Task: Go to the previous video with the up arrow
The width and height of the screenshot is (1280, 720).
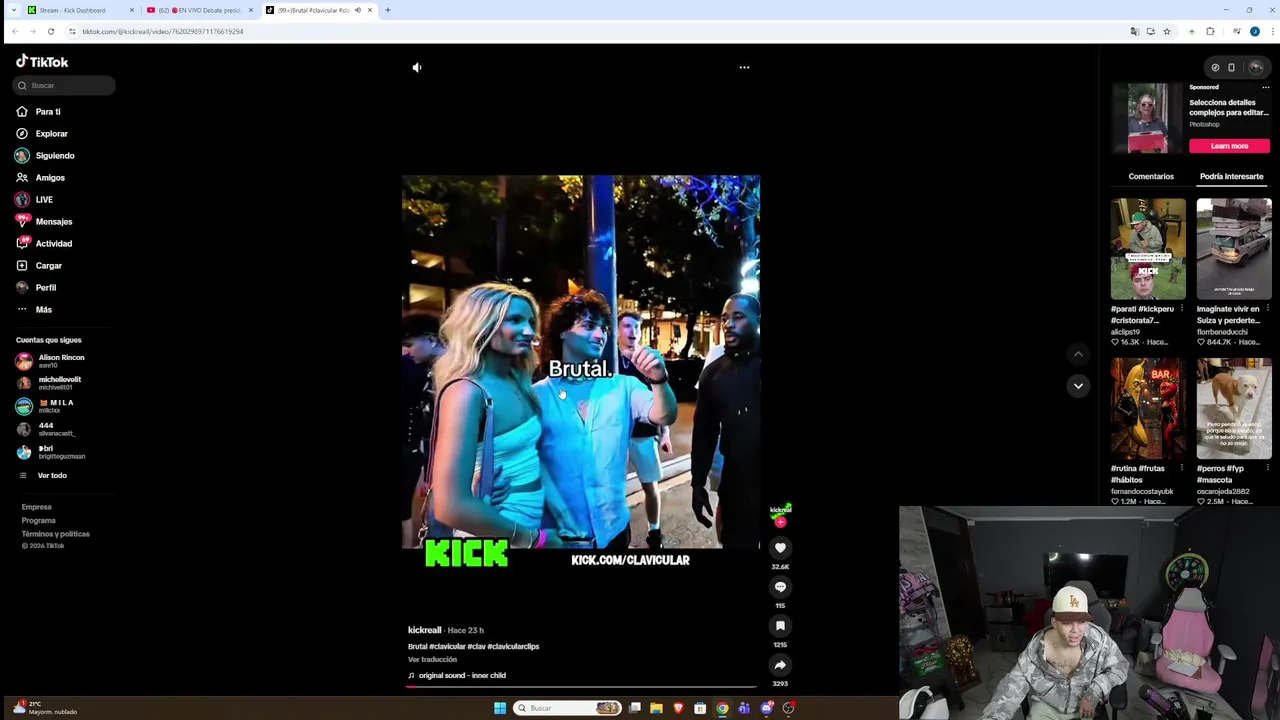Action: [1078, 354]
